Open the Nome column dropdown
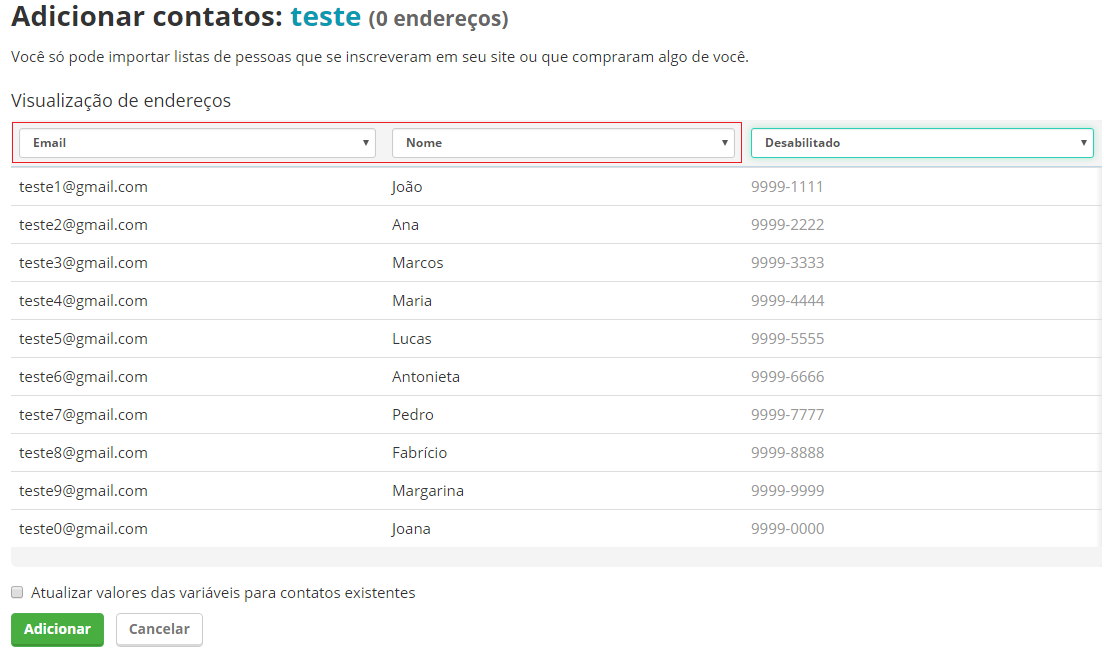This screenshot has width=1104, height=656. click(x=563, y=143)
